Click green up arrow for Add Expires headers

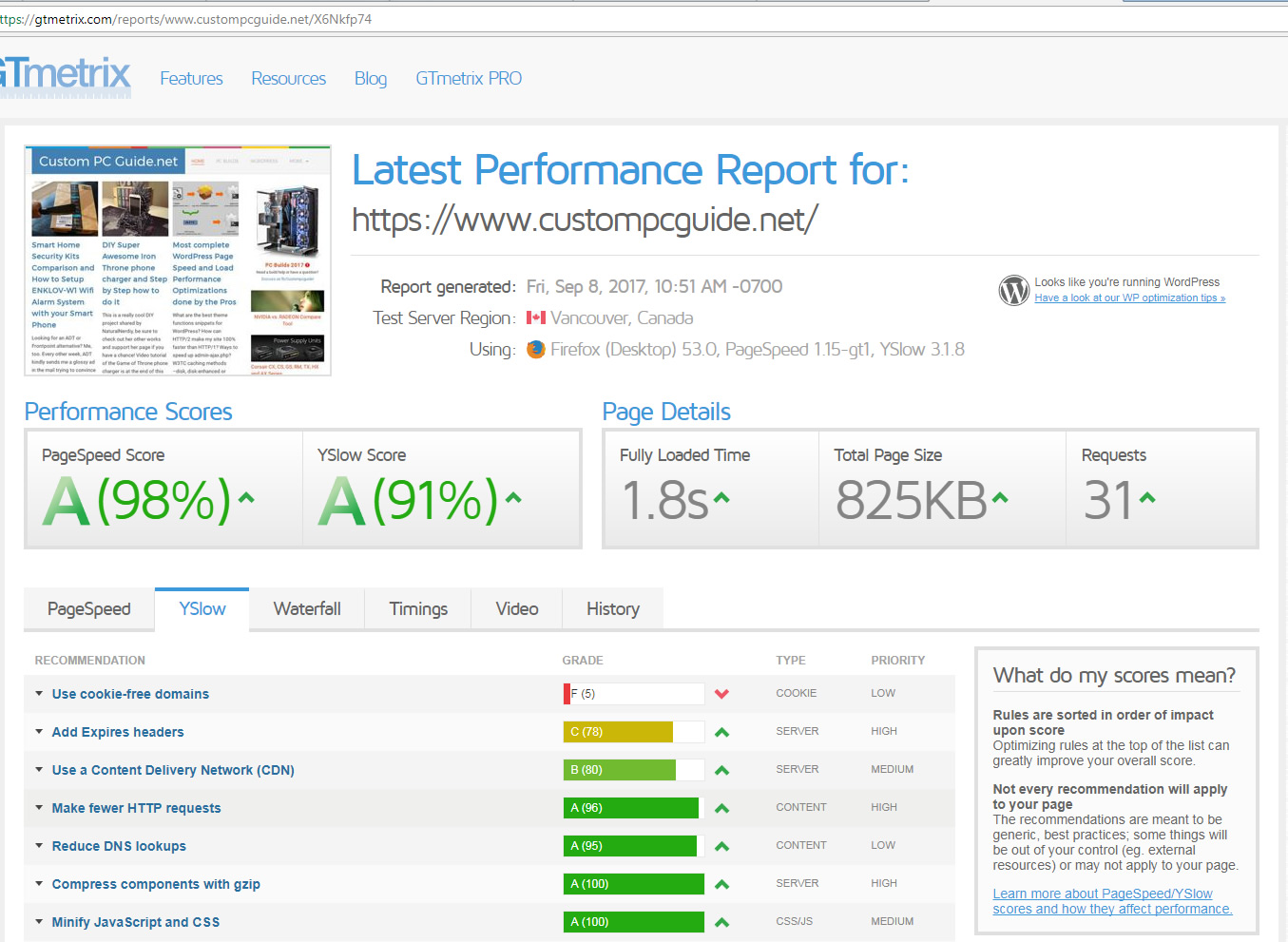[x=721, y=732]
